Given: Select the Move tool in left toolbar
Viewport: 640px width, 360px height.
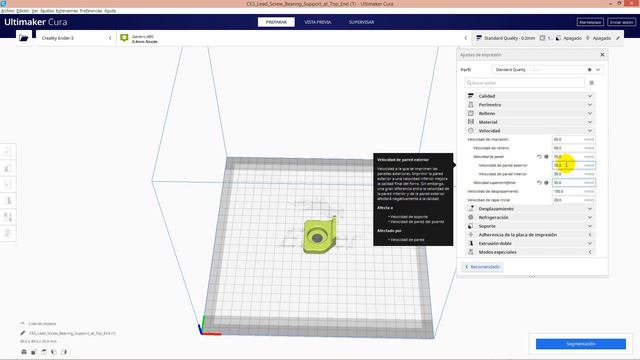Looking at the screenshot, I should click(x=7, y=152).
